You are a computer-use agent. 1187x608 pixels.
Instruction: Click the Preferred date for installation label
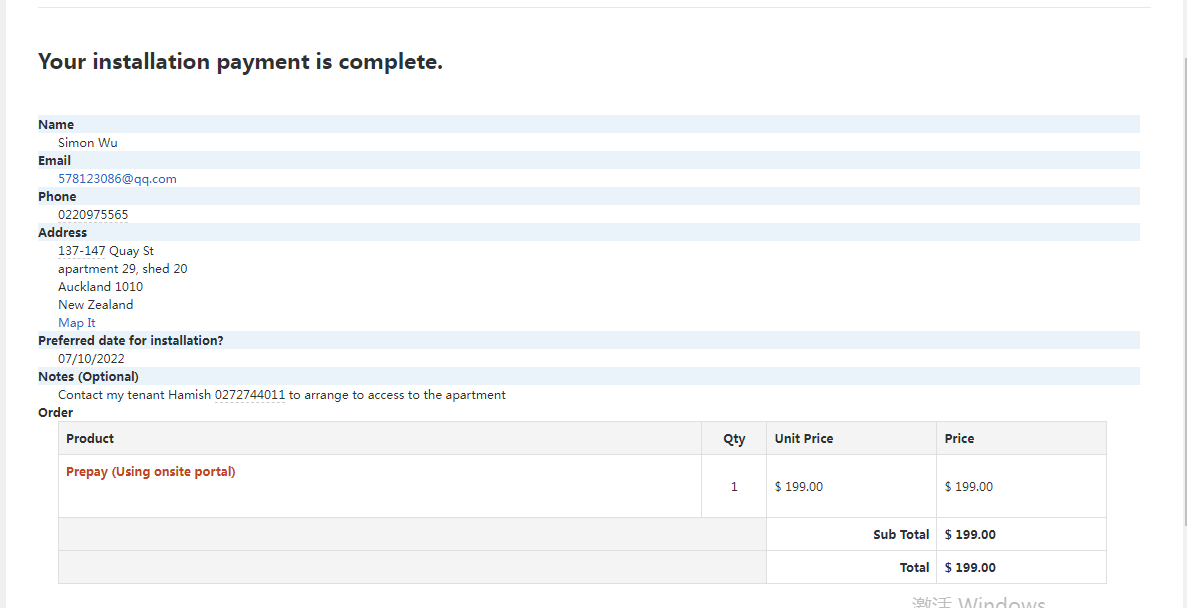click(x=131, y=341)
